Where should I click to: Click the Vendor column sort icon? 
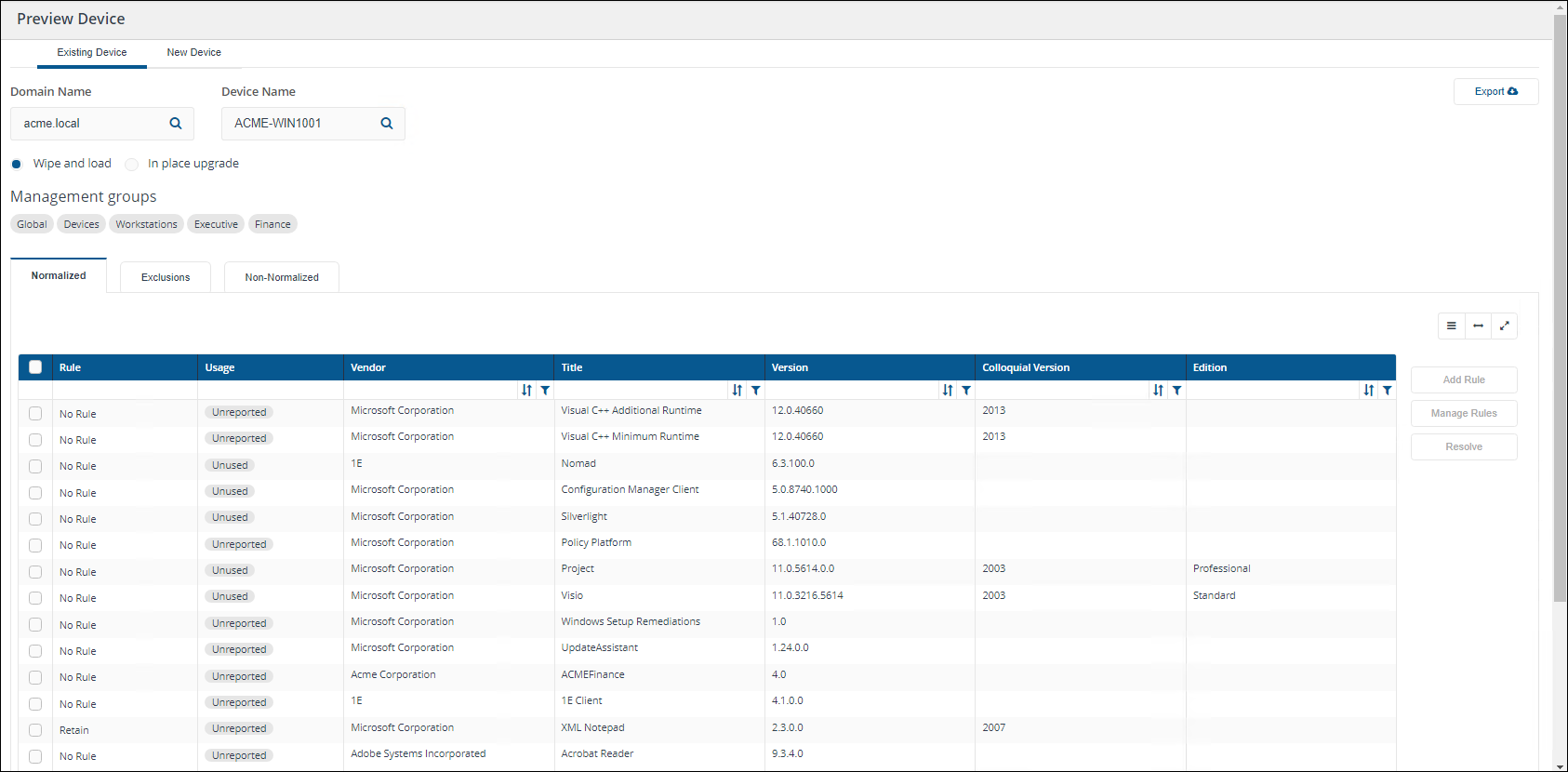click(526, 391)
